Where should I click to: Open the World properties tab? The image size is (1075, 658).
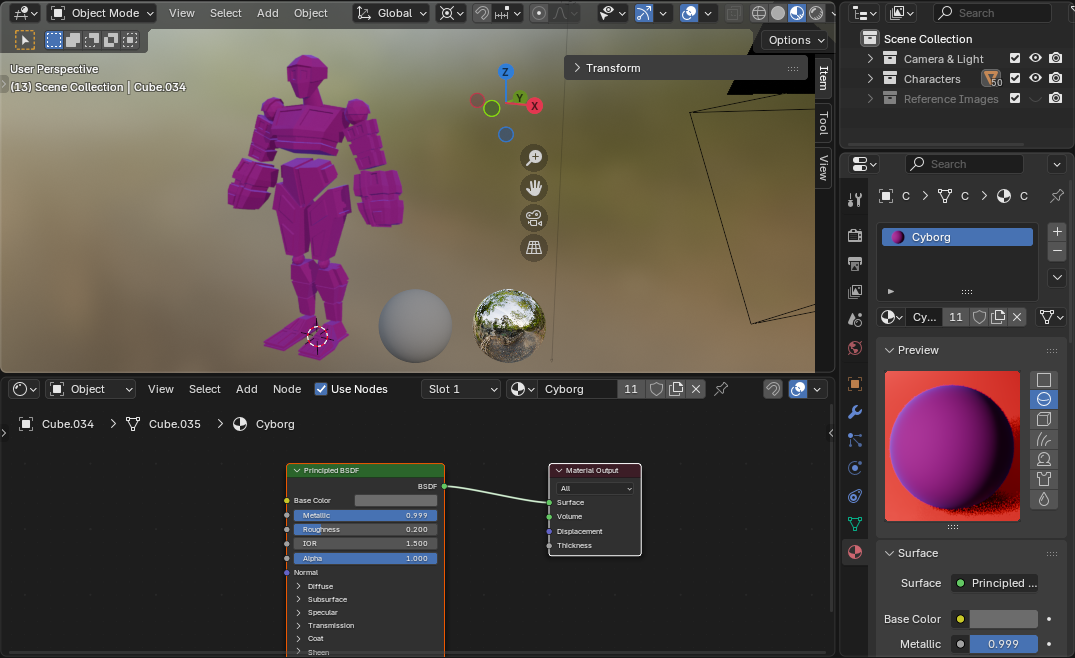855,348
